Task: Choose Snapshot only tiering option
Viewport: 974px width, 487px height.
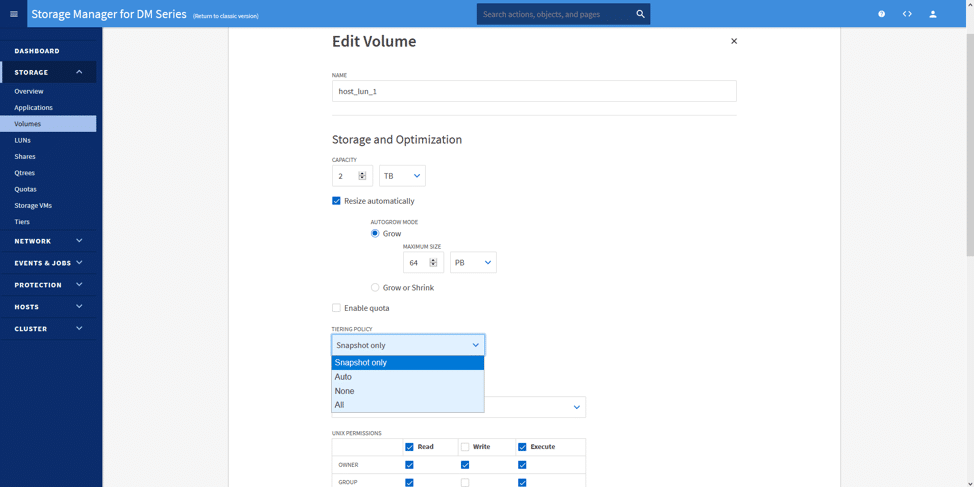Action: coord(407,363)
